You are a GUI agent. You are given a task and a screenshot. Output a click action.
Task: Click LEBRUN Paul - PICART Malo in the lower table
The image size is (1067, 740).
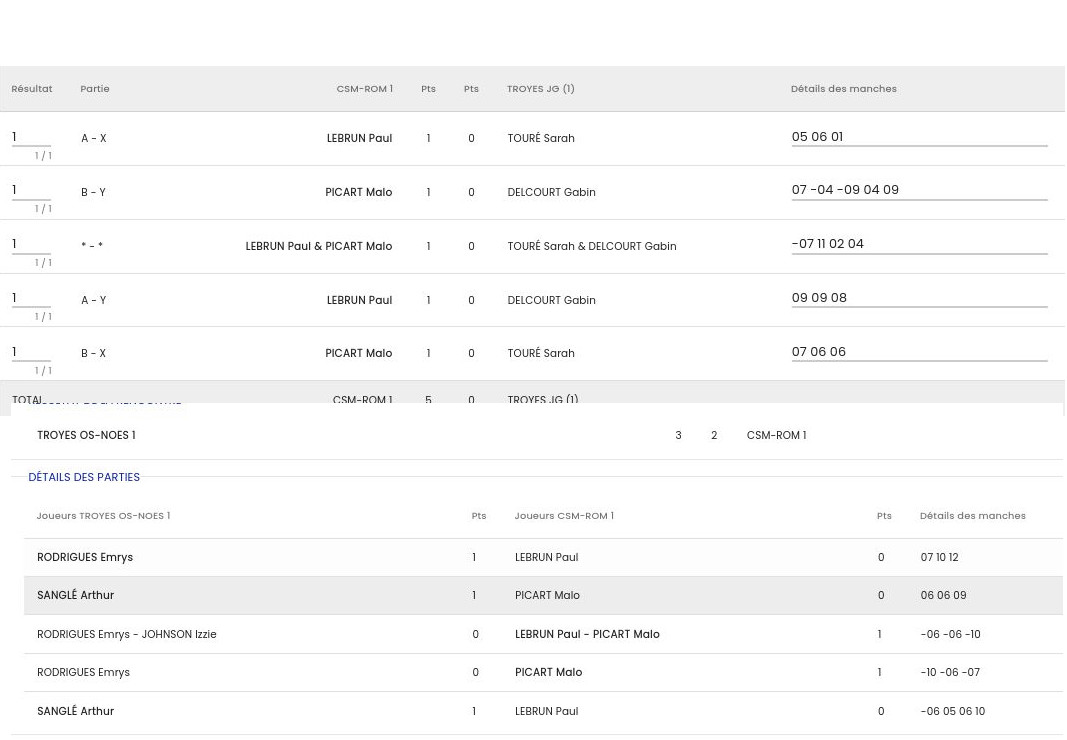click(x=587, y=635)
